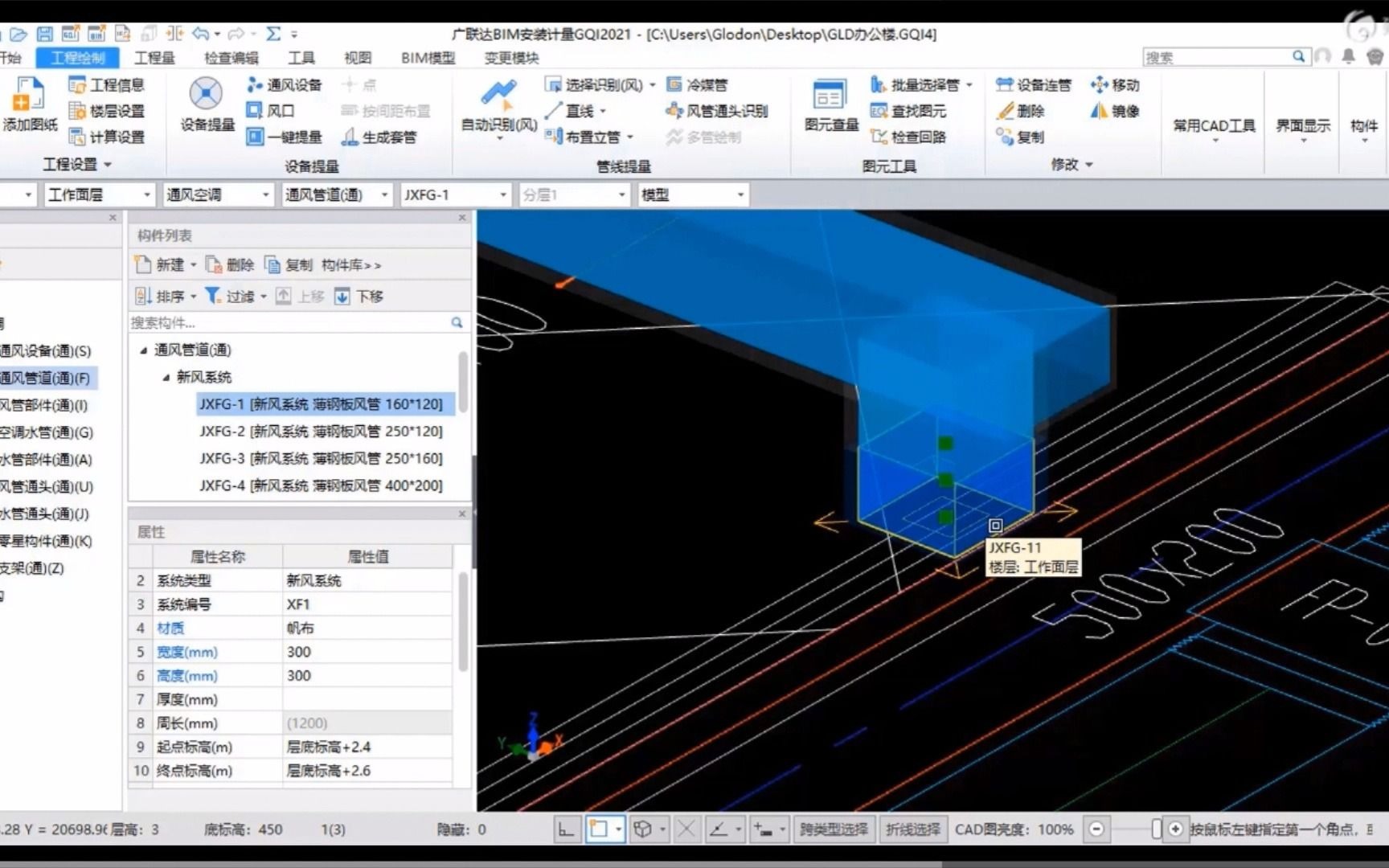Open 常用CAD工具 dropdown
This screenshot has height=868, width=1389.
(1215, 132)
